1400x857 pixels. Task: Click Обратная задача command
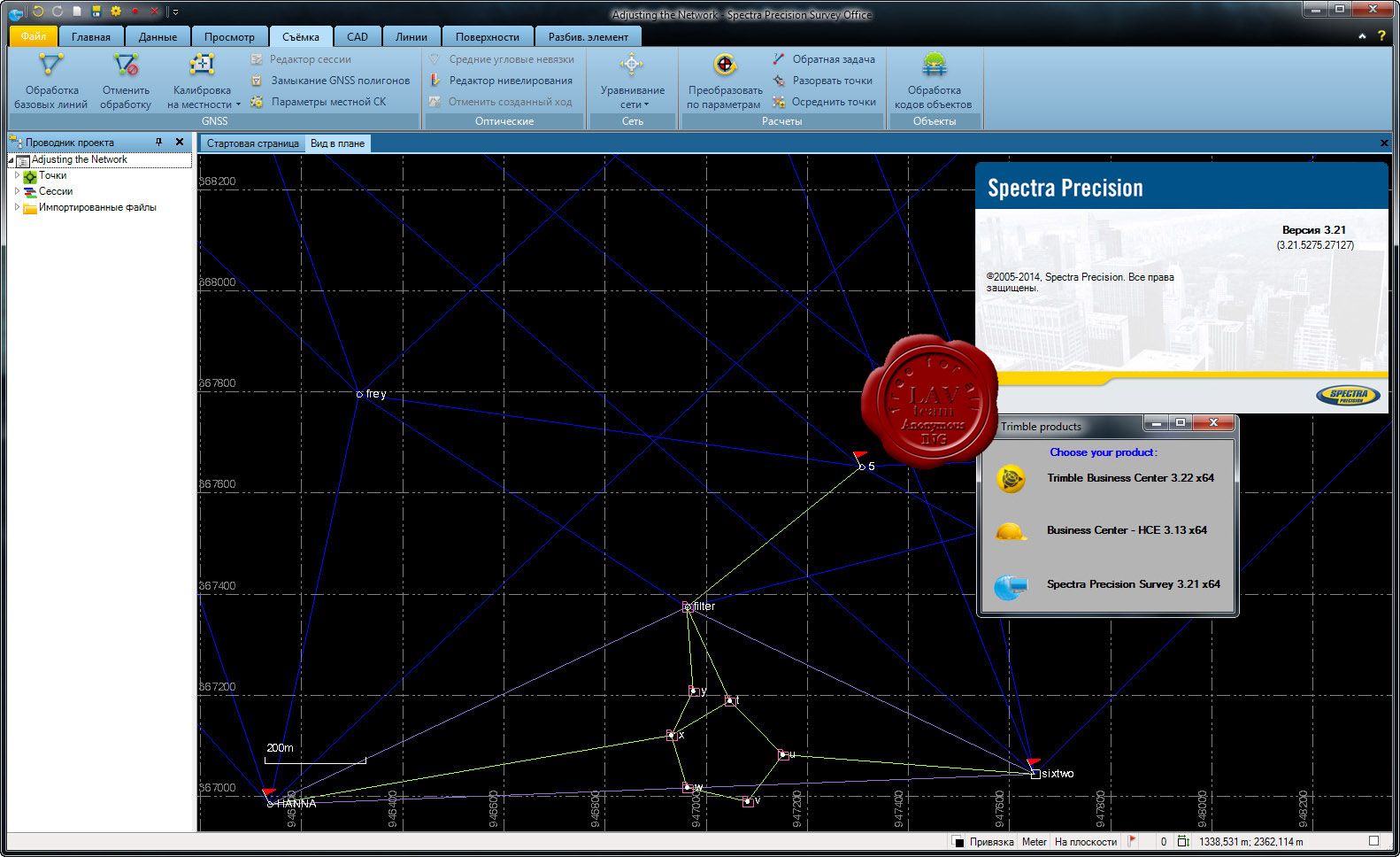[824, 59]
